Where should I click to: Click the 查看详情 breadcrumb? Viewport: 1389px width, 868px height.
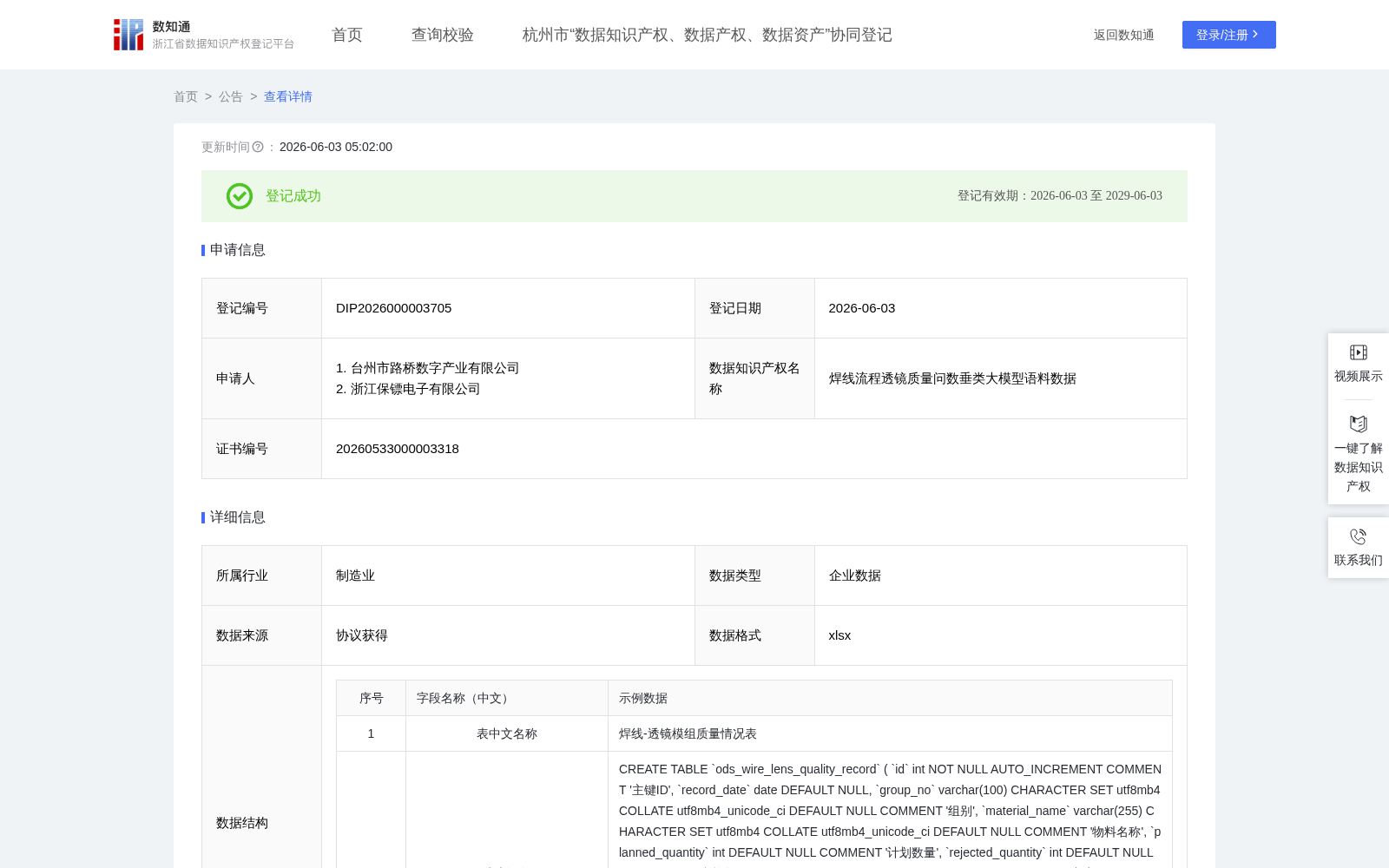coord(288,96)
